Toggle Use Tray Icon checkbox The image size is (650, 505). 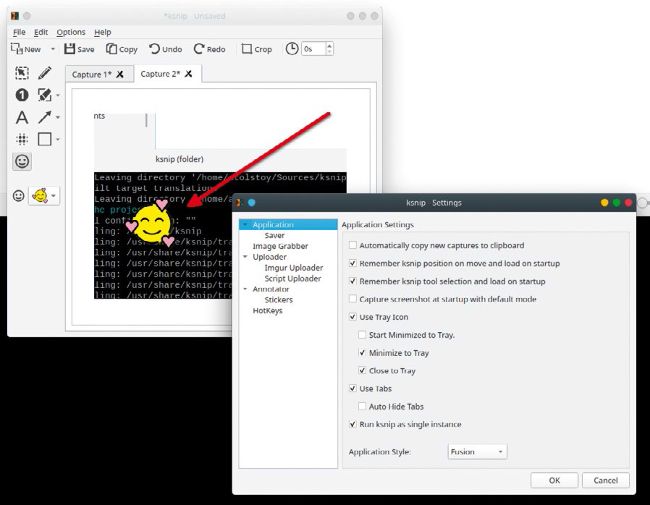pyautogui.click(x=353, y=317)
